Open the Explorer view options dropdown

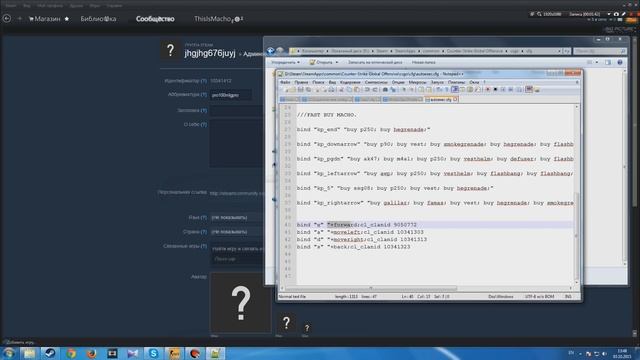tap(597, 62)
